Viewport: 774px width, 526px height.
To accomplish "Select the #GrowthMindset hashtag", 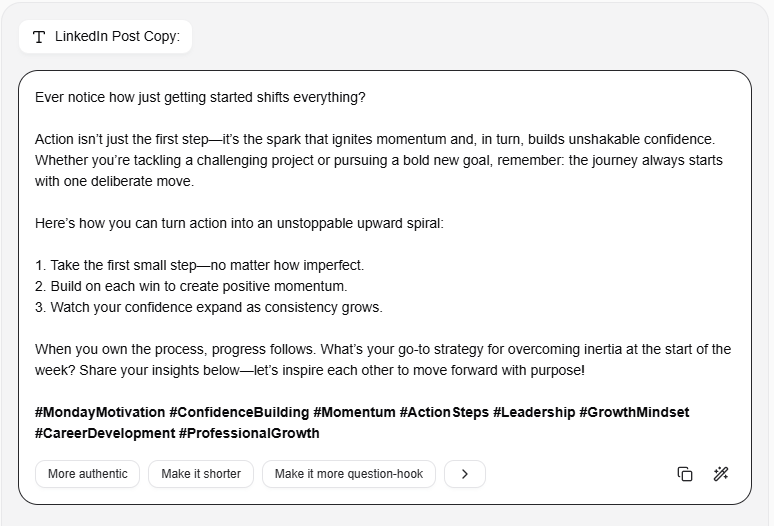I will (x=634, y=412).
